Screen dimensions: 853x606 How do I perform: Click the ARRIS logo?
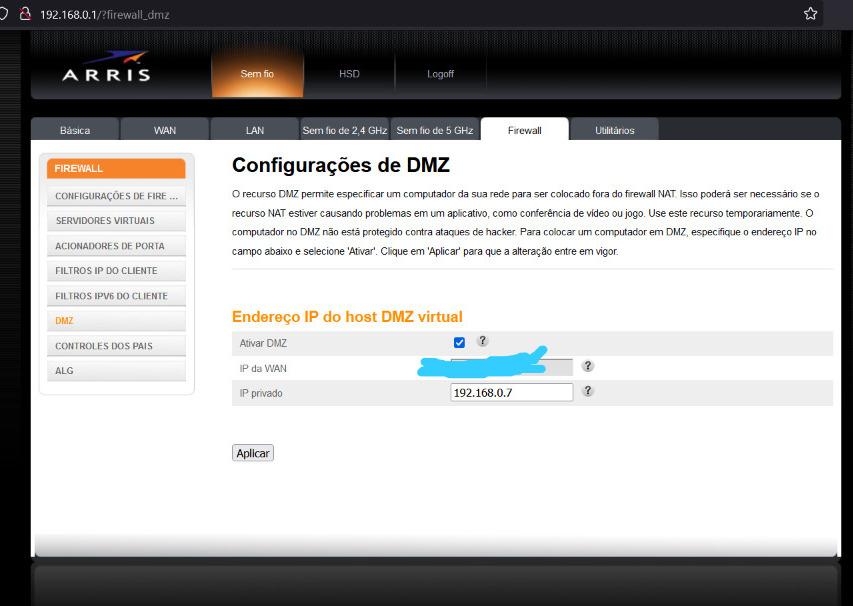[x=106, y=67]
